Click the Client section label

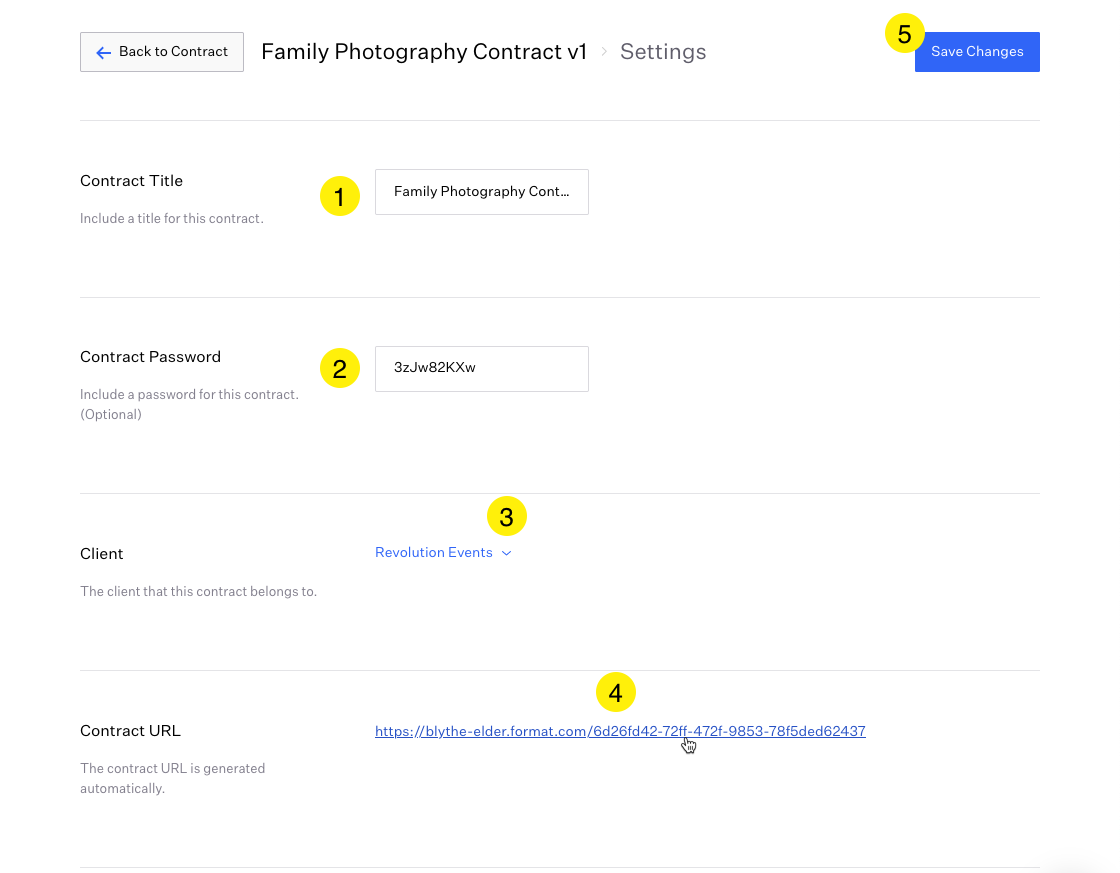(x=102, y=554)
